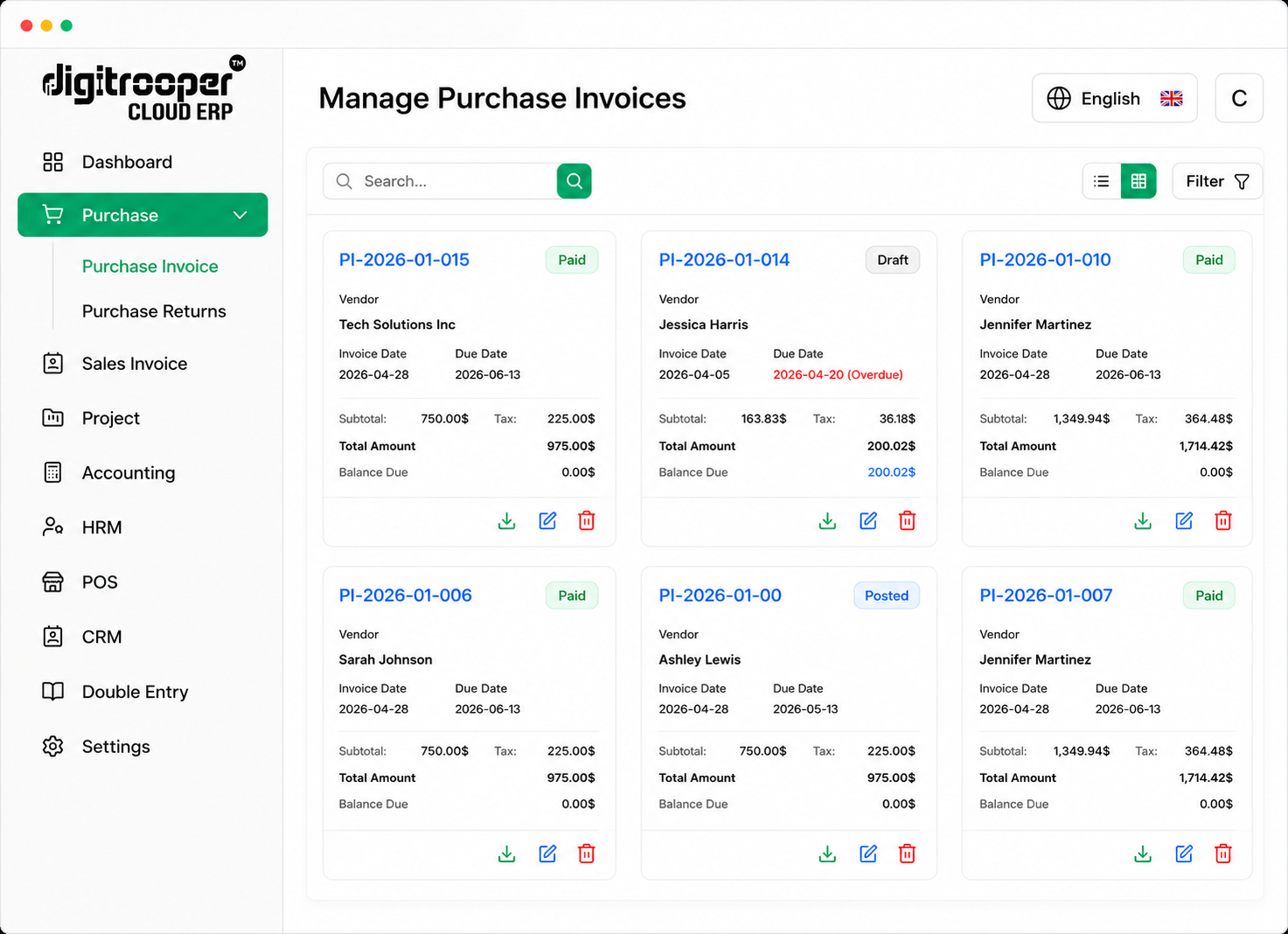1288x934 pixels.
Task: Edit invoice PI-2026-01-014
Action: click(x=868, y=521)
